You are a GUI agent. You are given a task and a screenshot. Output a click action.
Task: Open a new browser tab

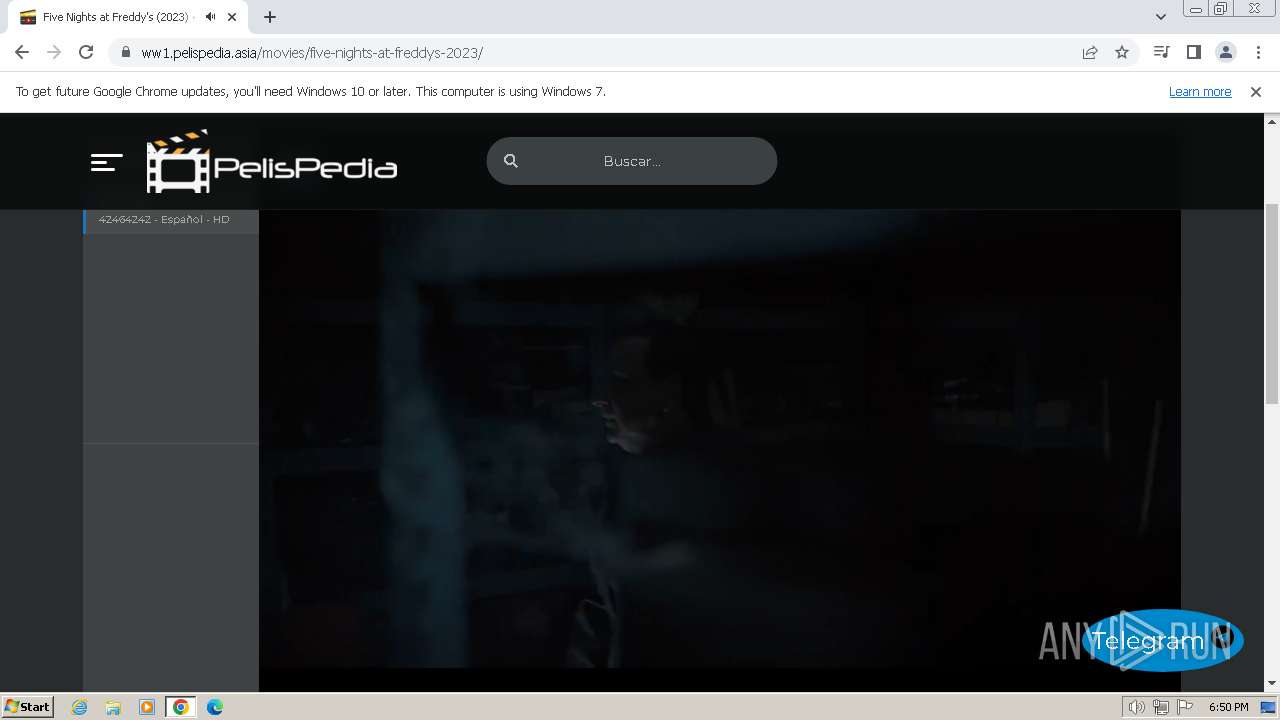270,17
